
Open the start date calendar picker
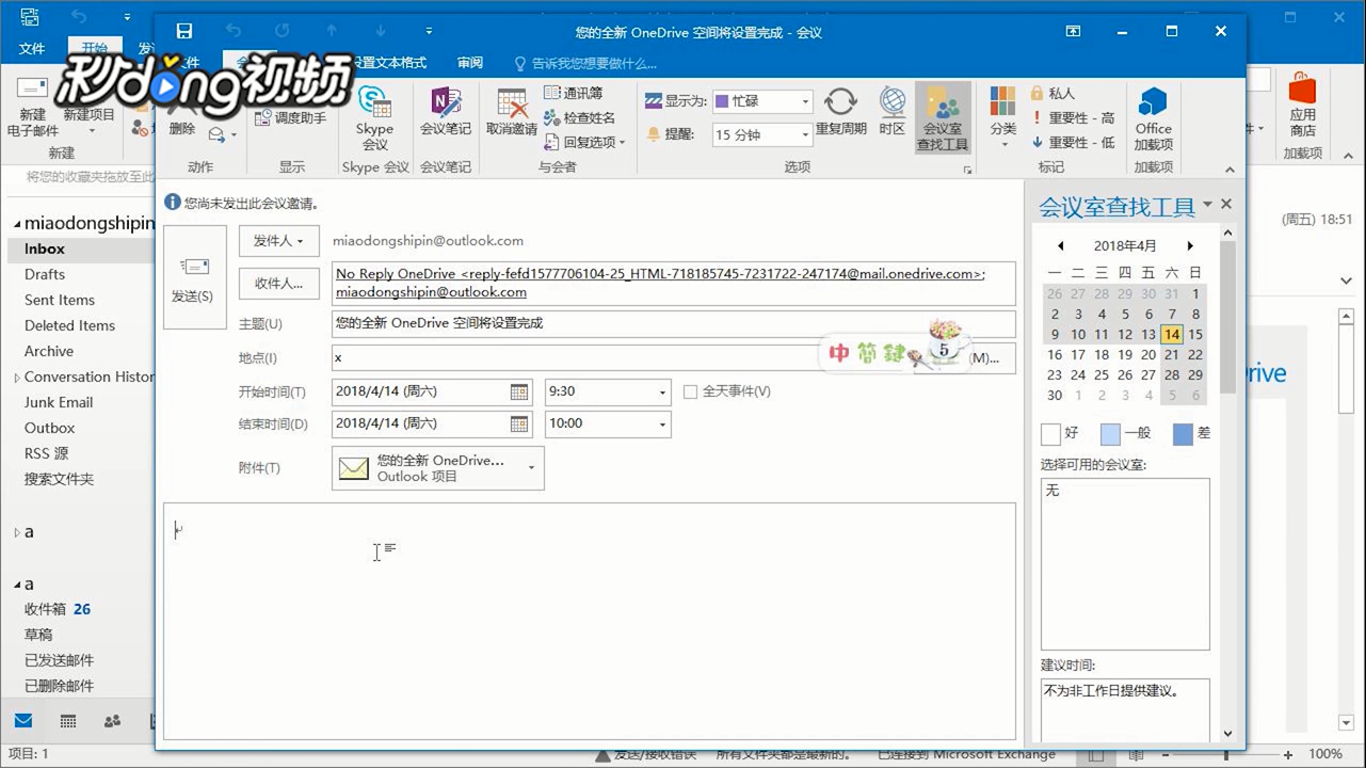pyautogui.click(x=519, y=392)
